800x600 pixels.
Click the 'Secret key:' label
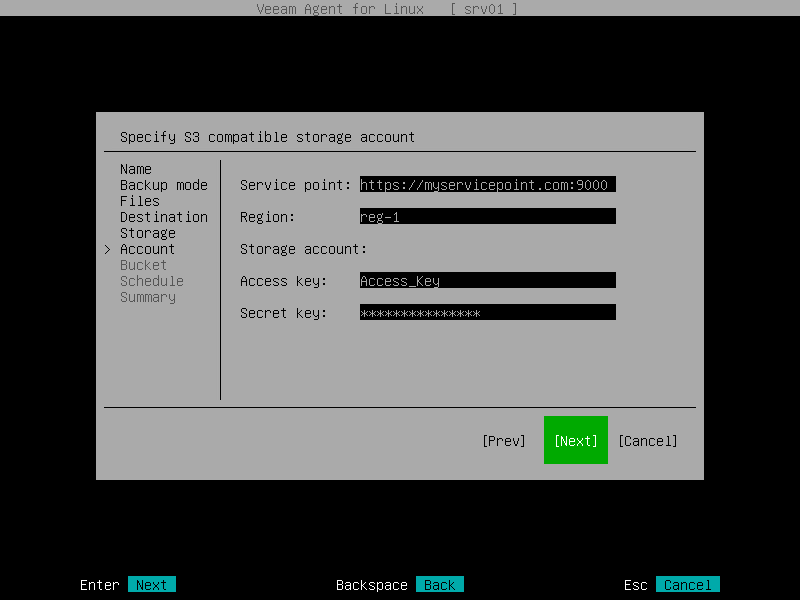[283, 313]
